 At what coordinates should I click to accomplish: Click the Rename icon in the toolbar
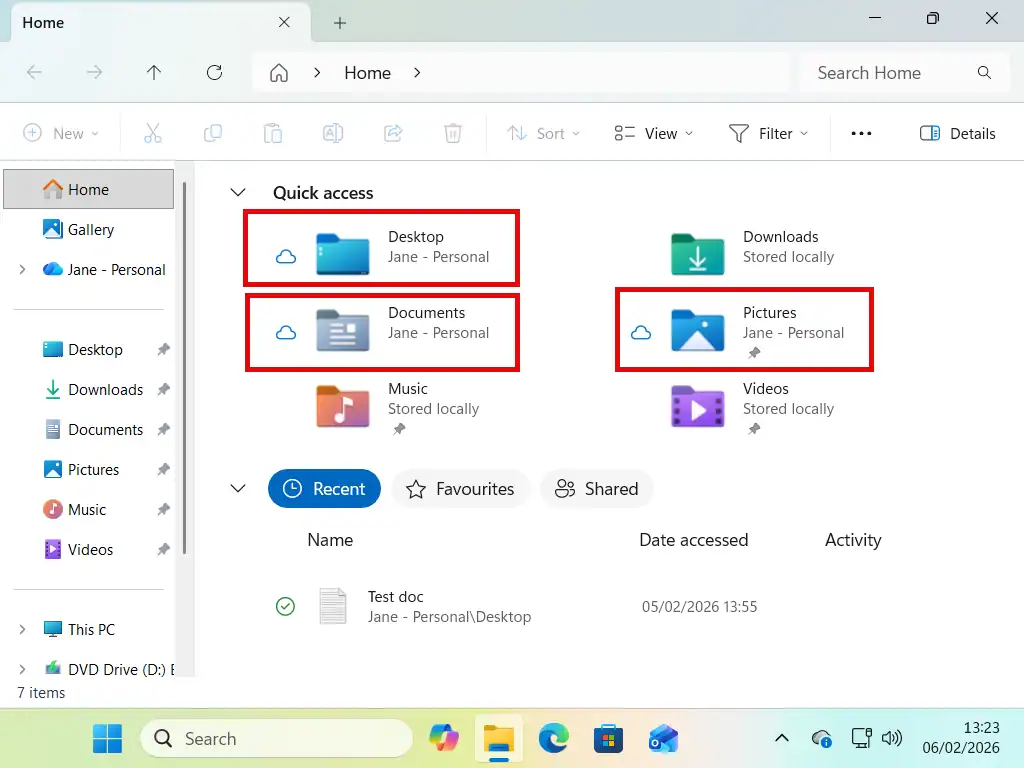[333, 132]
